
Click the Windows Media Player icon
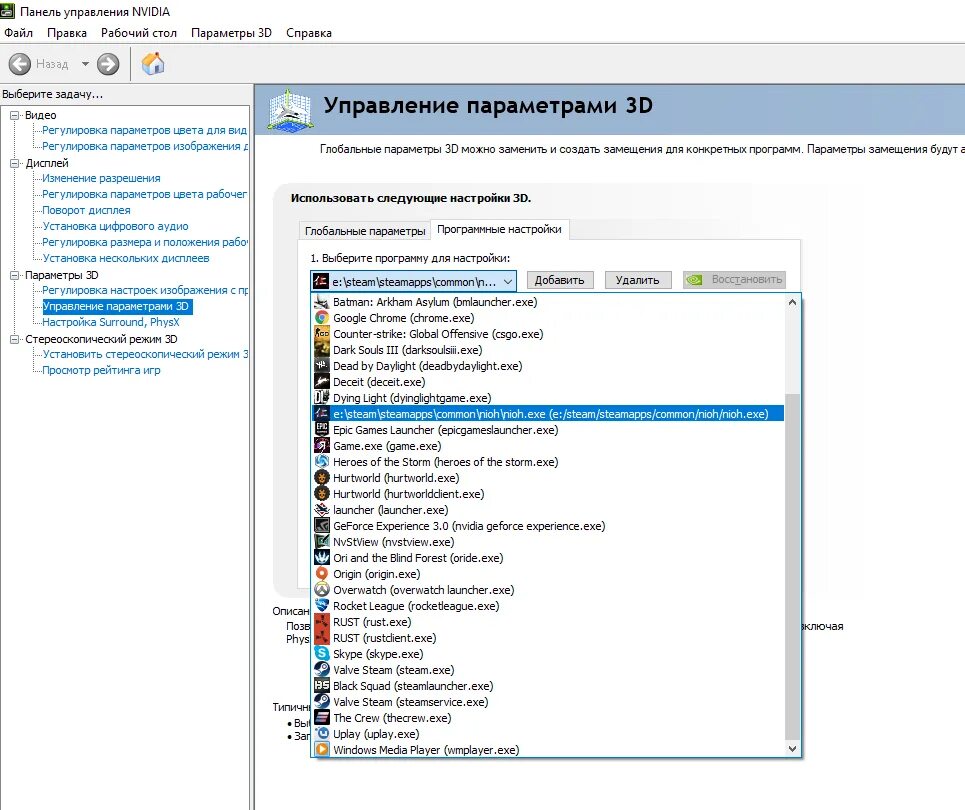tap(321, 750)
